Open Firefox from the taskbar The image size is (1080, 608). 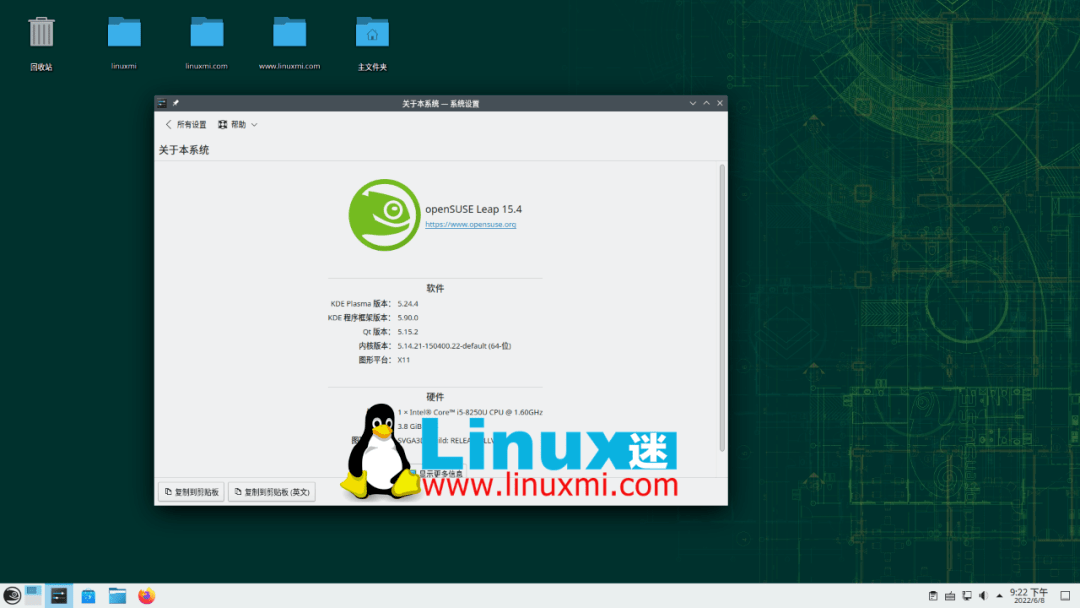pyautogui.click(x=146, y=595)
